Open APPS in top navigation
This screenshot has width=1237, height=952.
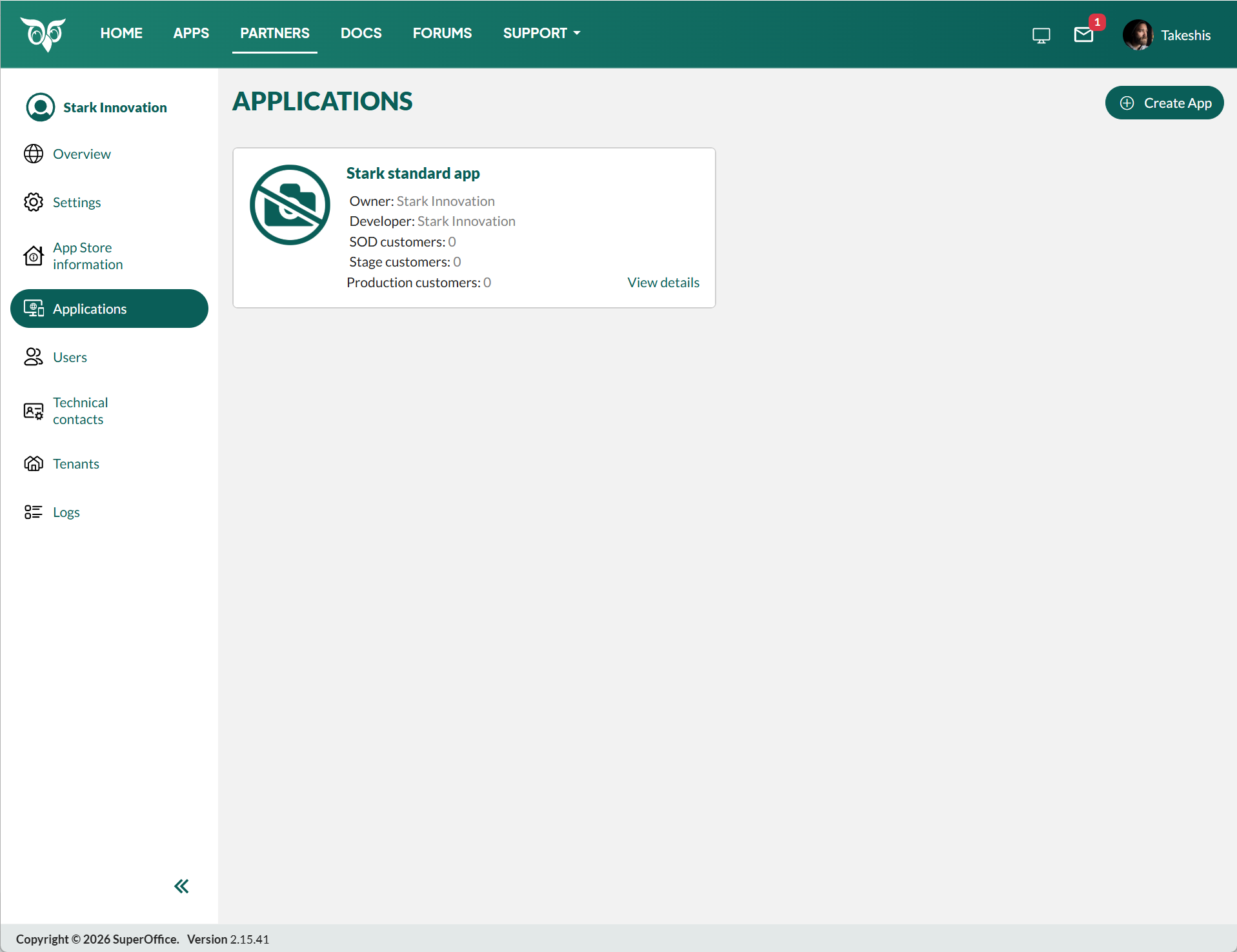click(x=191, y=33)
